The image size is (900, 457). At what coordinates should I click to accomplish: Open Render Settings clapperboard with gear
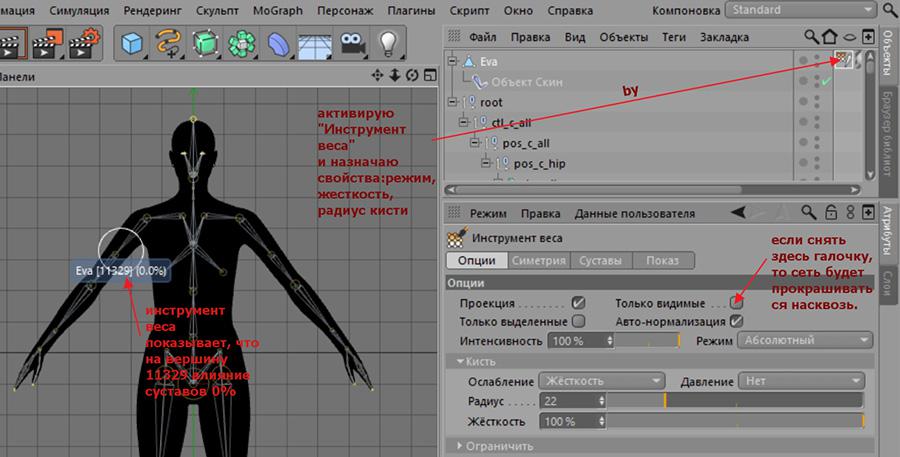tap(84, 44)
